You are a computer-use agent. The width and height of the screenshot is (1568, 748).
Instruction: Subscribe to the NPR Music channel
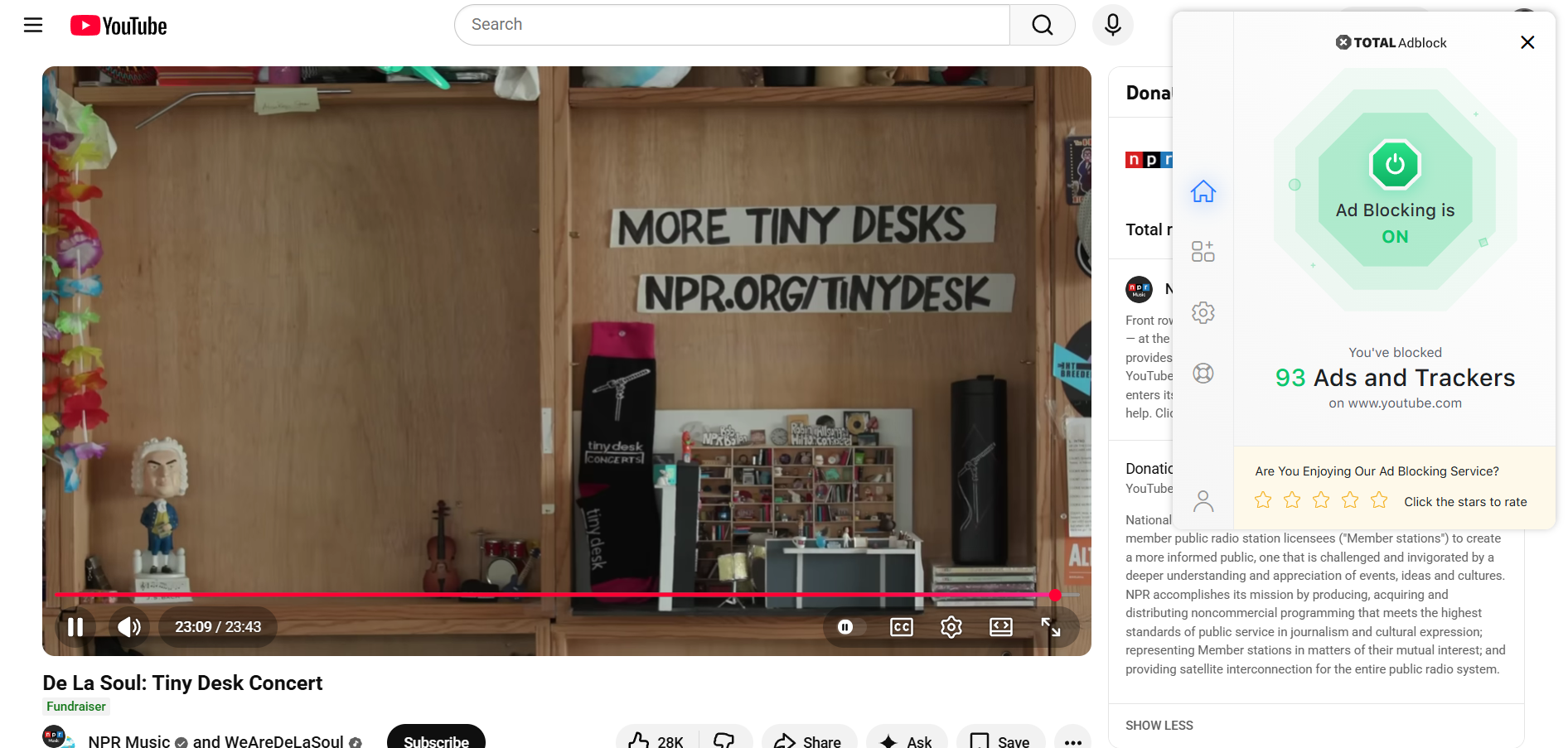[x=436, y=741]
